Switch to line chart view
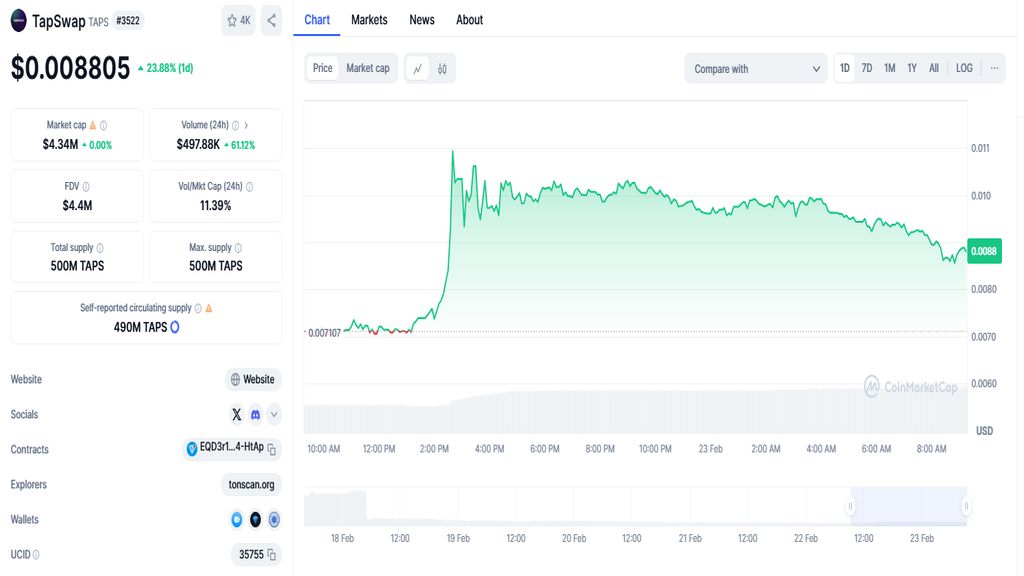This screenshot has width=1024, height=576. pos(418,69)
